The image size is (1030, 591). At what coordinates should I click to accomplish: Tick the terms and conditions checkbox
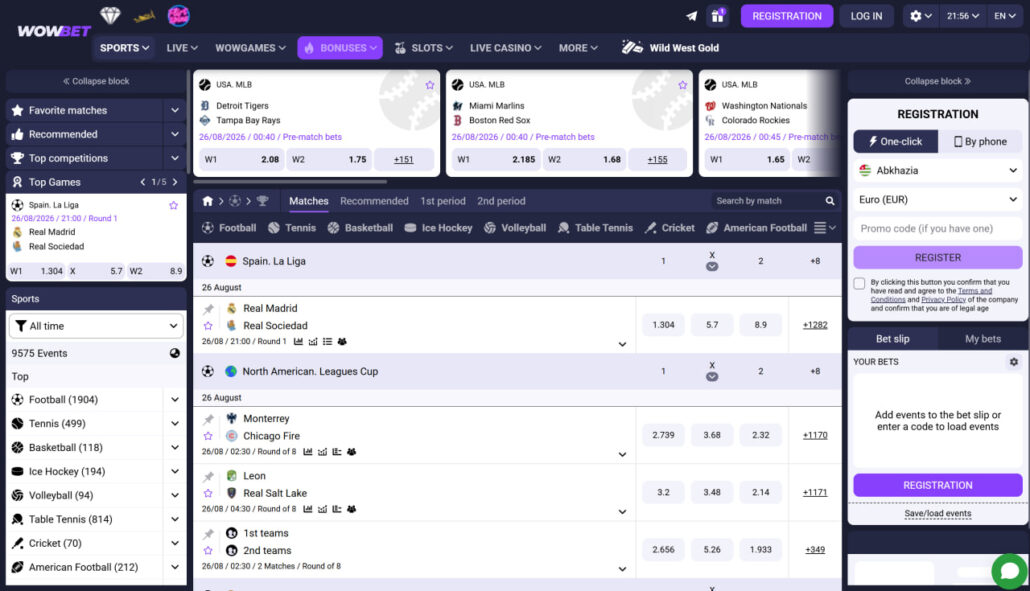coord(859,284)
